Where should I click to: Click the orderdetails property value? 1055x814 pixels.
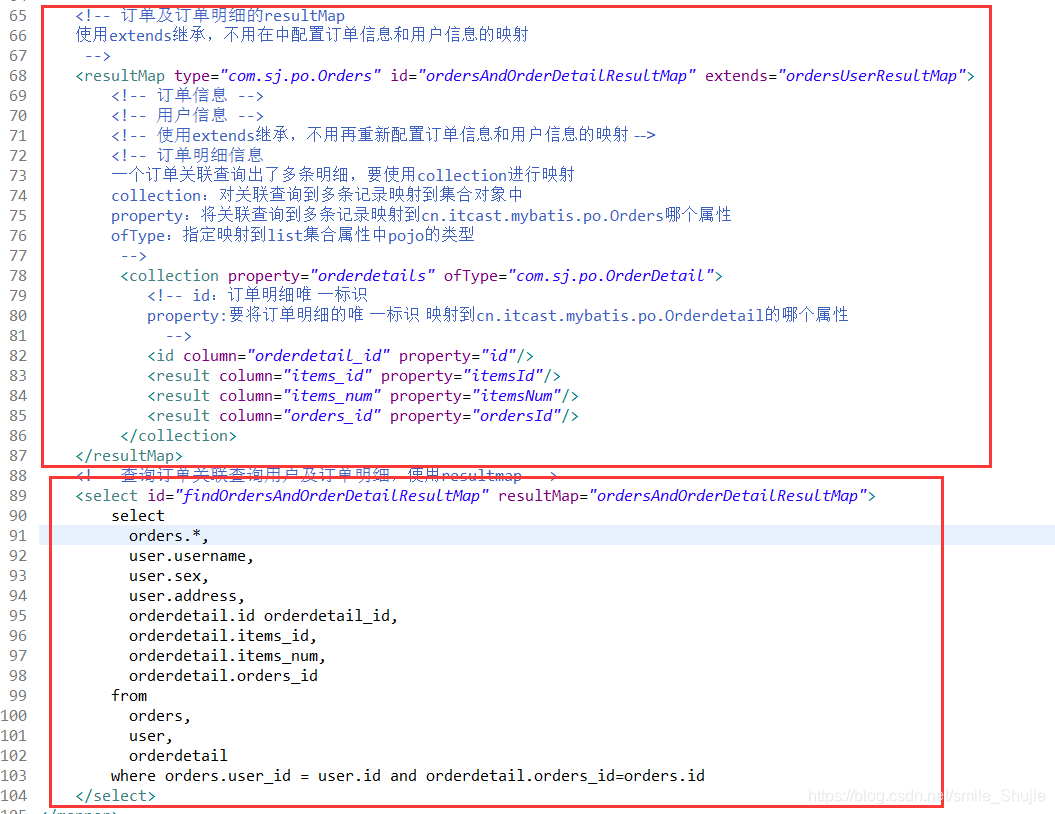click(x=371, y=276)
